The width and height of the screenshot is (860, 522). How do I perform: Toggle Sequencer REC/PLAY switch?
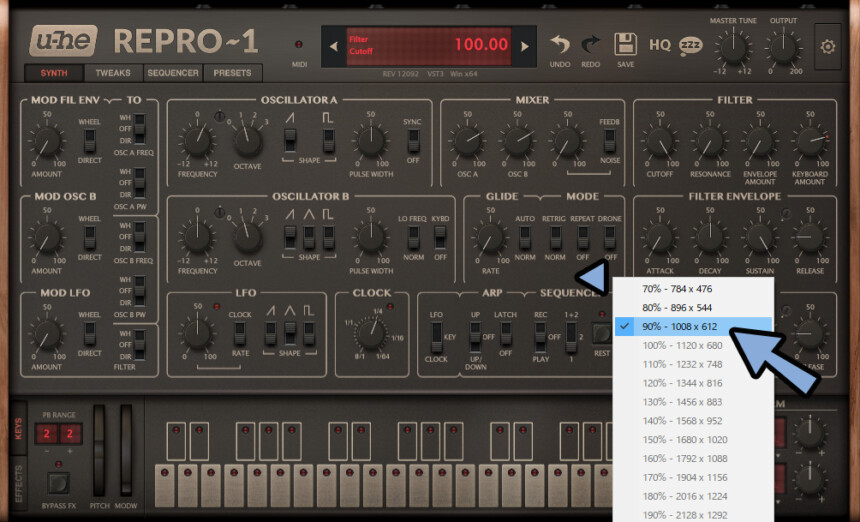(540, 336)
